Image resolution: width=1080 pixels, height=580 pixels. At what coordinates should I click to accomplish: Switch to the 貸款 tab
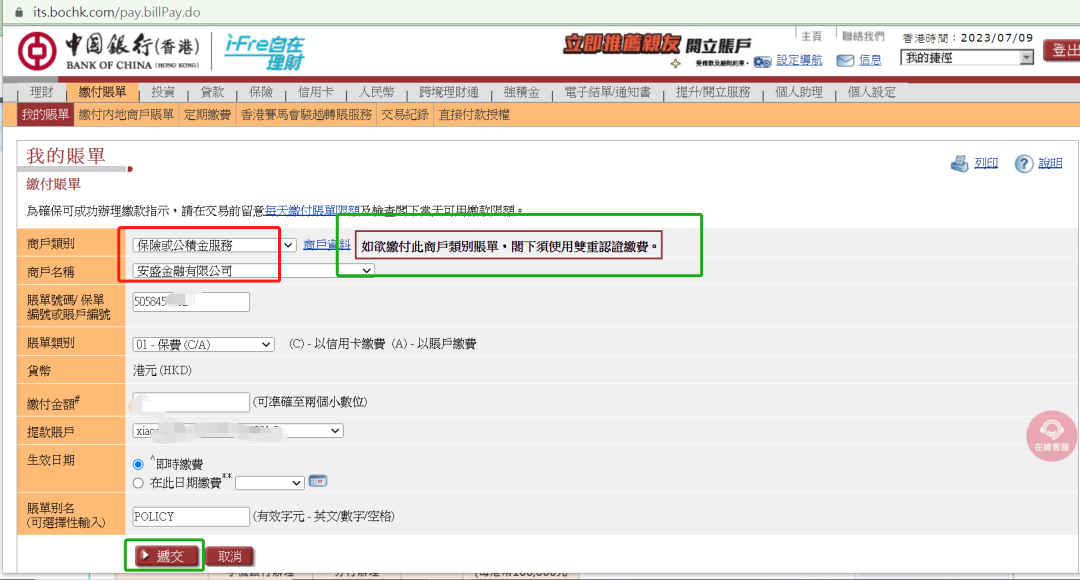point(212,92)
